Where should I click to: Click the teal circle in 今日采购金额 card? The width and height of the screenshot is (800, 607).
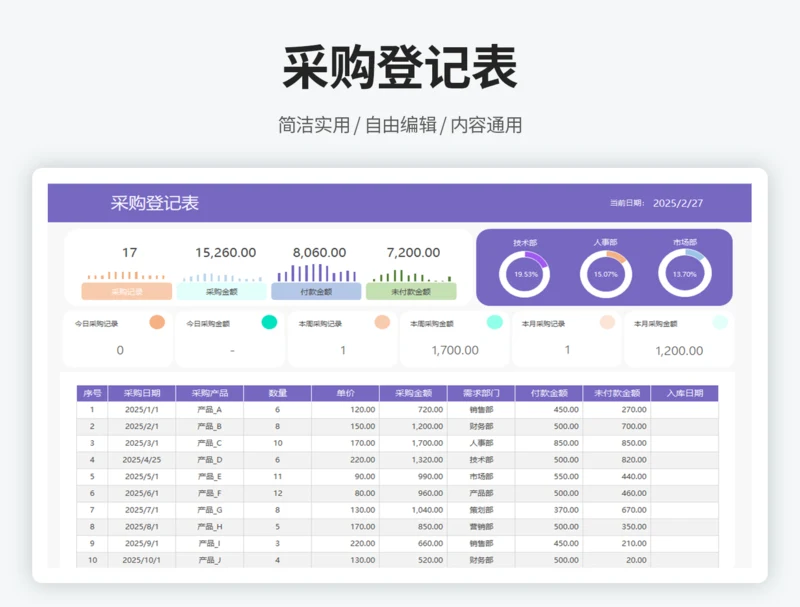pos(269,322)
